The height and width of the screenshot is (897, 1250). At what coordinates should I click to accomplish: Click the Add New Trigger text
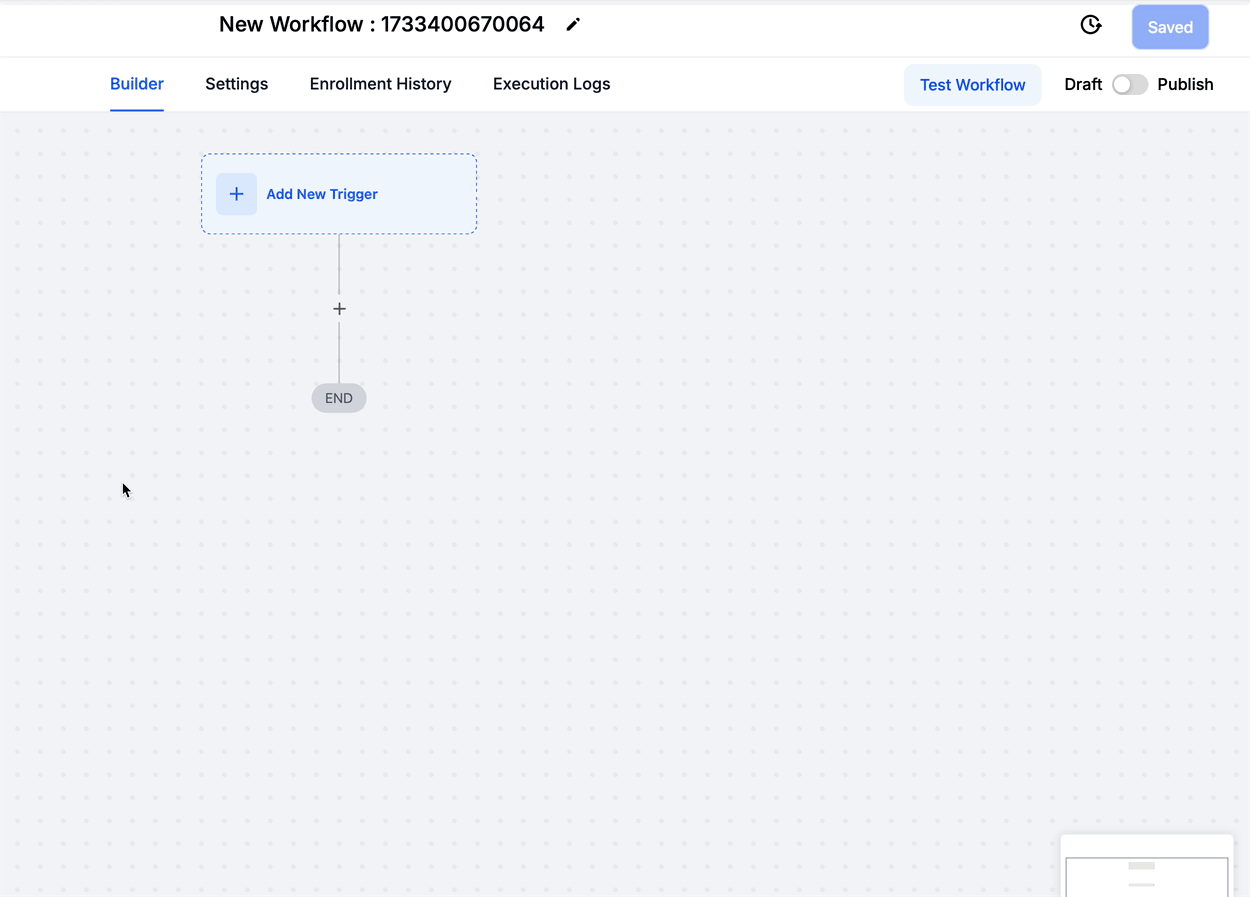(322, 194)
